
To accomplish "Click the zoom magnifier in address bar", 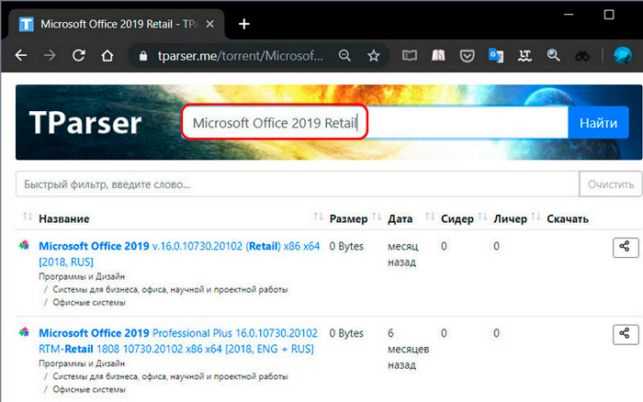I will (344, 55).
